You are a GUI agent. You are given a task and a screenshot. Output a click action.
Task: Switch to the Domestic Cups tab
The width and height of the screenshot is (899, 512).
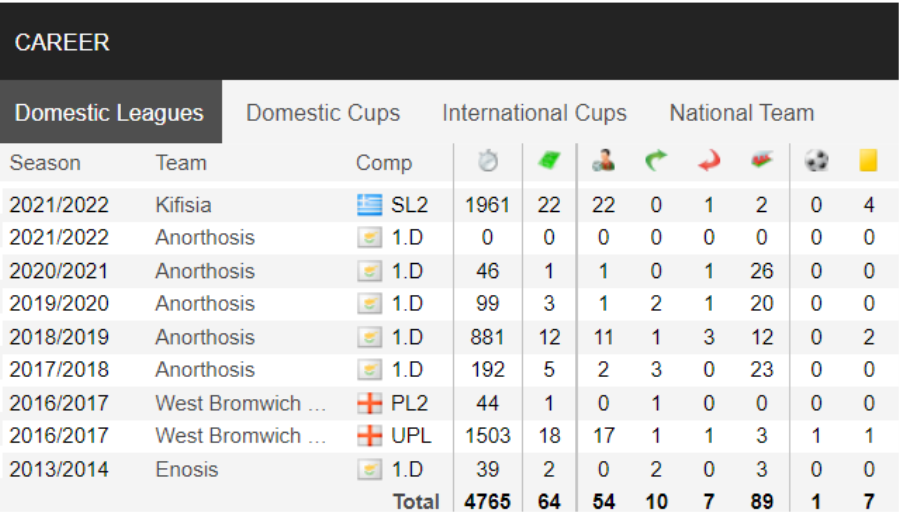click(x=323, y=113)
